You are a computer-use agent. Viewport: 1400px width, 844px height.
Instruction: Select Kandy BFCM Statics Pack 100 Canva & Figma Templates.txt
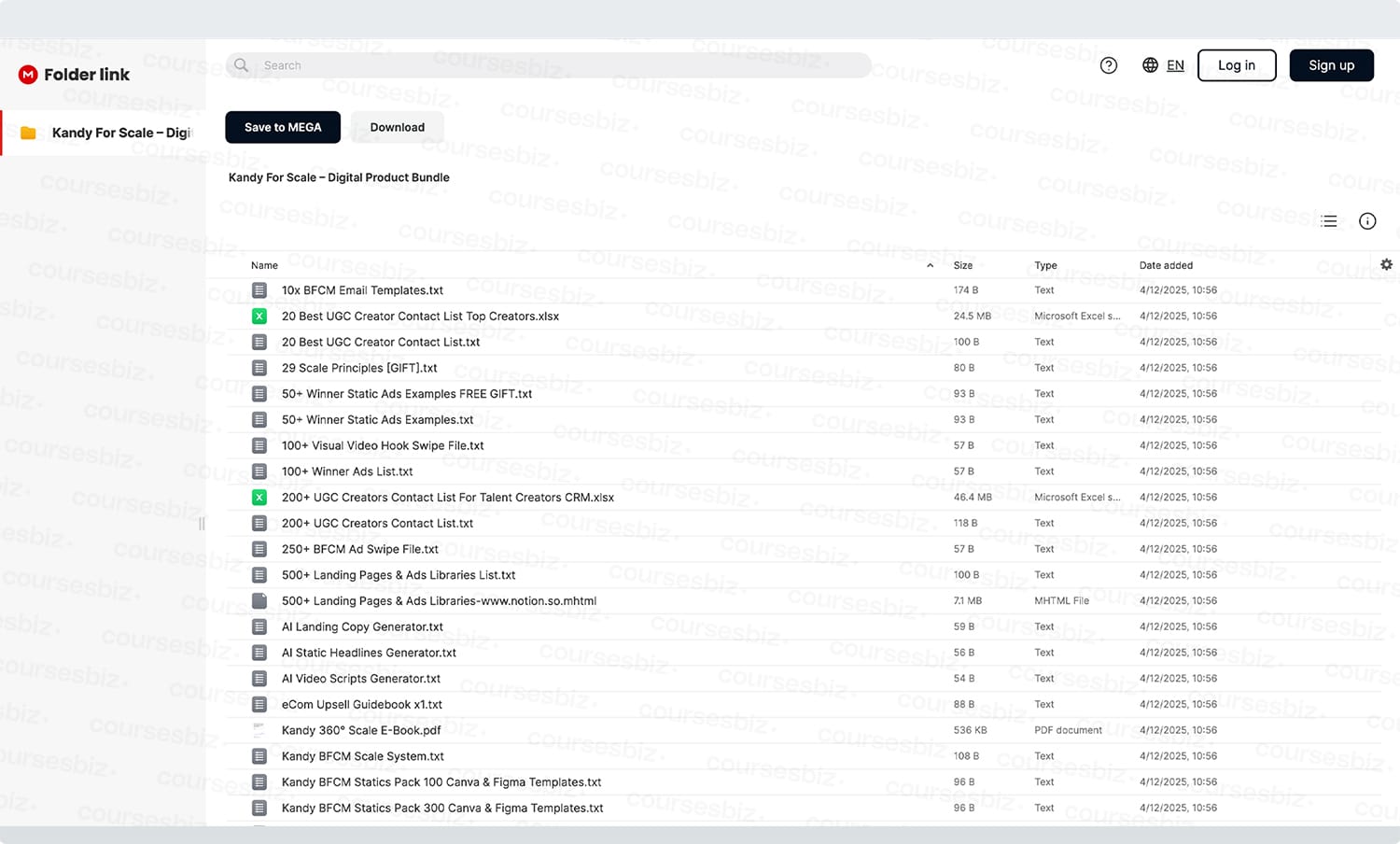[441, 782]
